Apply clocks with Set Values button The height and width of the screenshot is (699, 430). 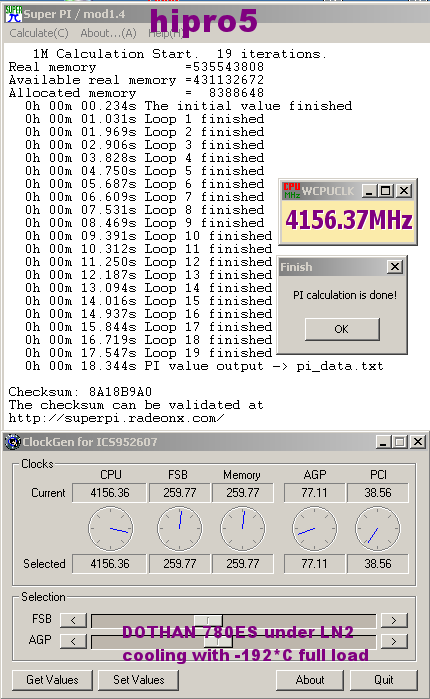tap(139, 679)
